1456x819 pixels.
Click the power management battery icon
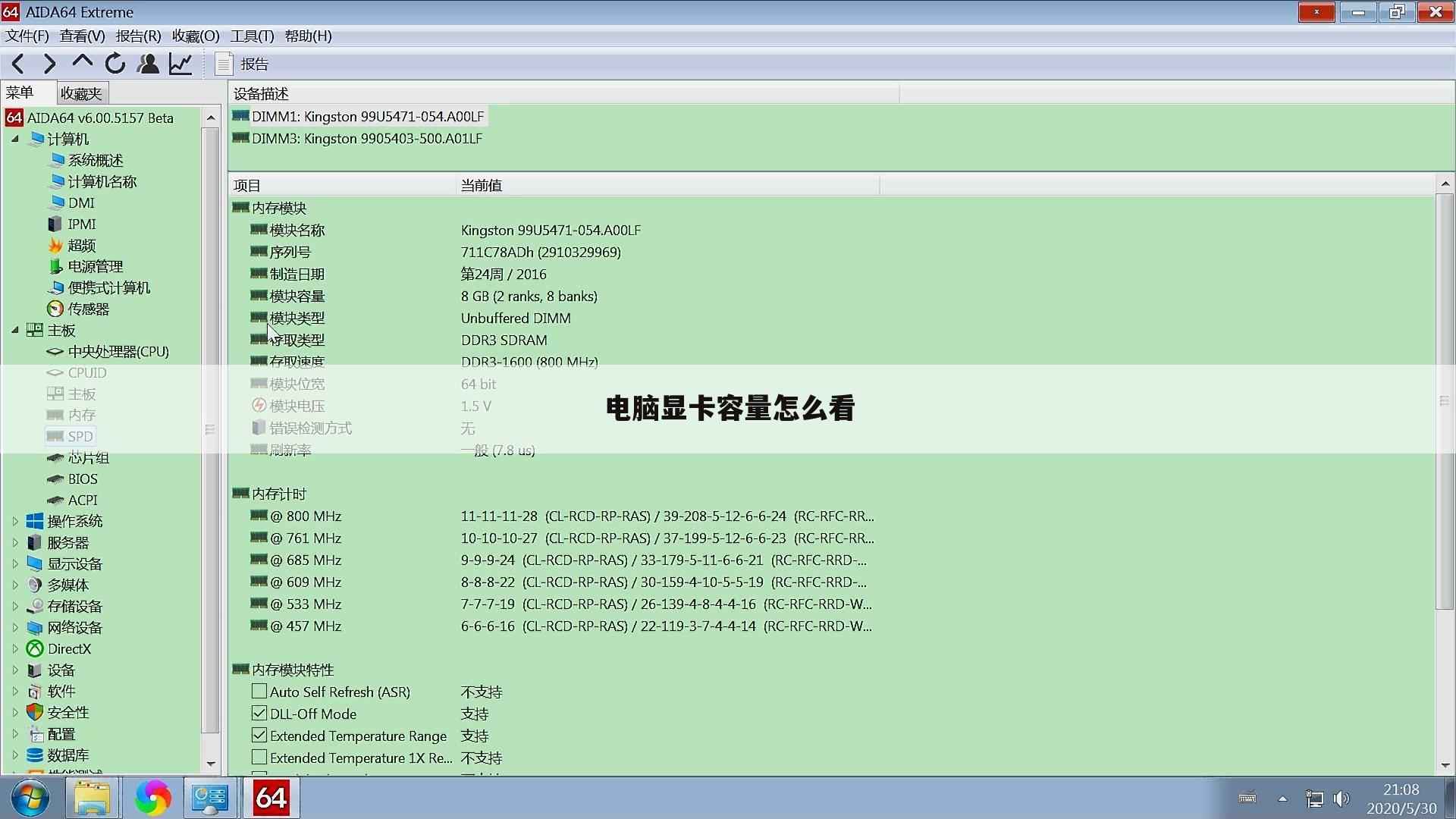55,266
